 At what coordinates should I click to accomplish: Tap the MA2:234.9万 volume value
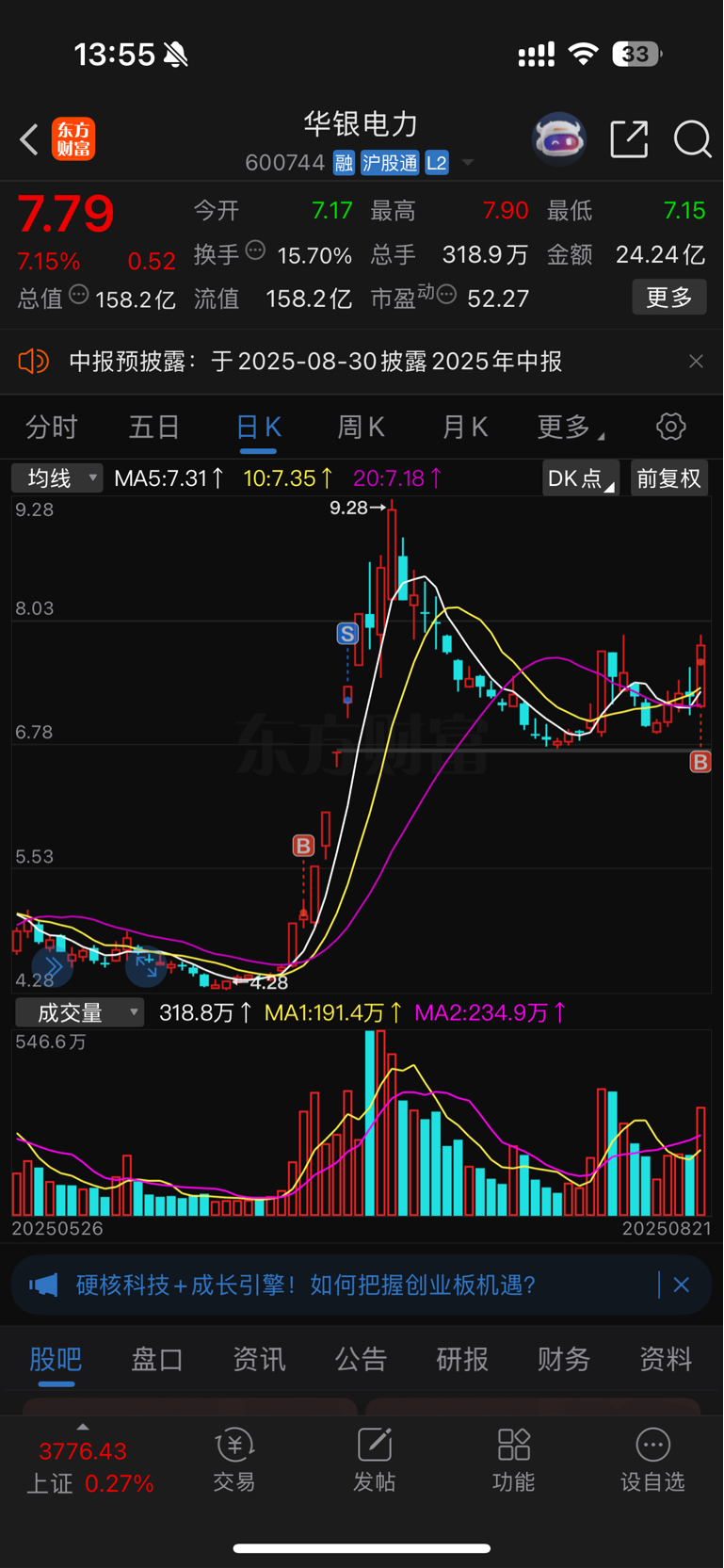(491, 1013)
